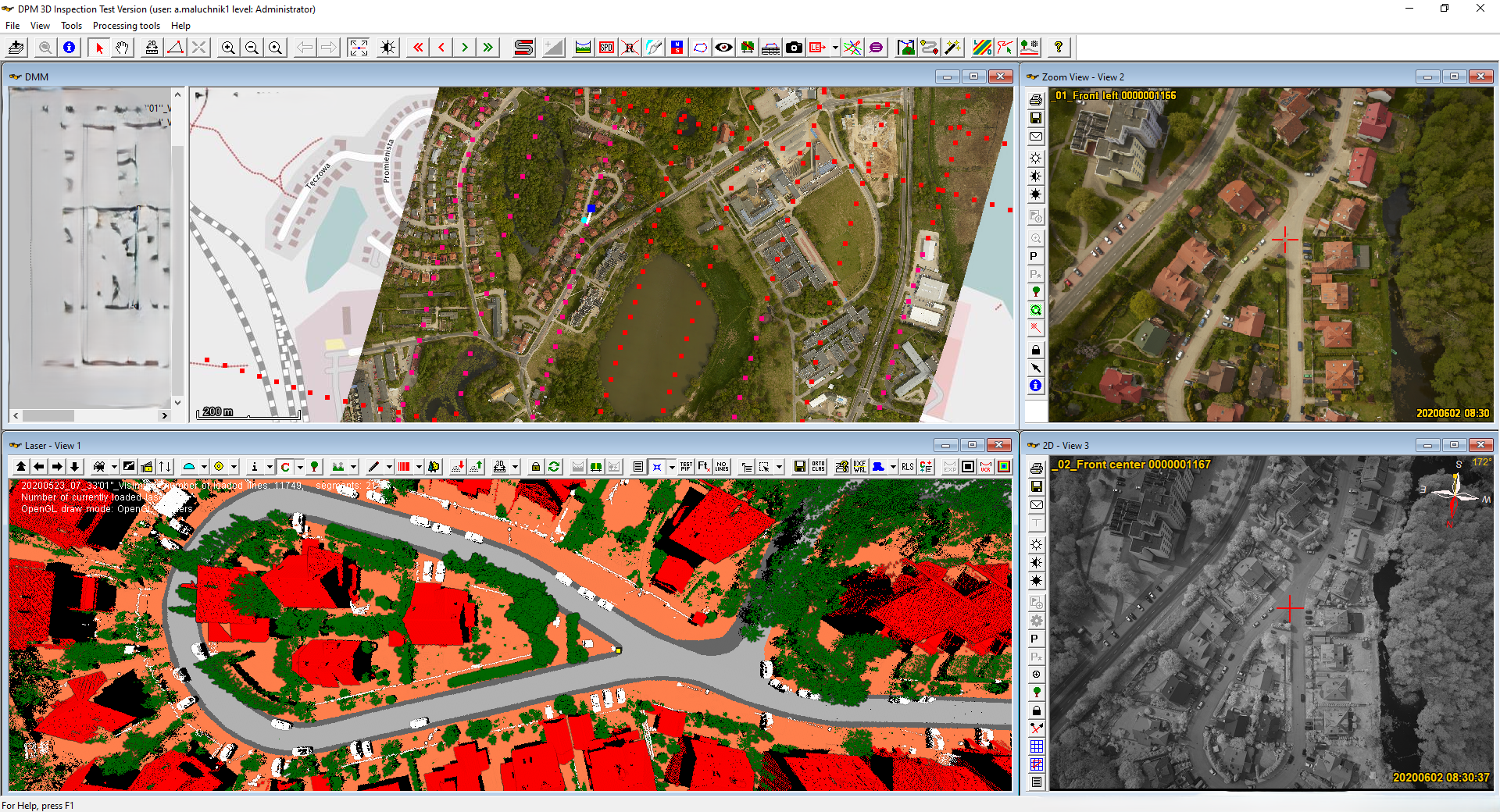Click right arrow of DMM horizontal scrollbar
1500x812 pixels.
click(164, 415)
